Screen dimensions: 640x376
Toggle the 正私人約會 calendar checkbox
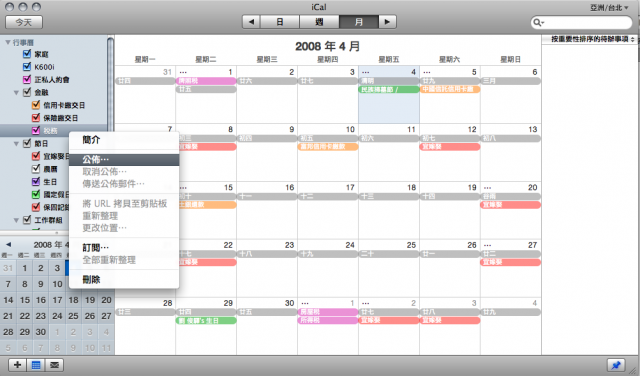click(x=27, y=79)
